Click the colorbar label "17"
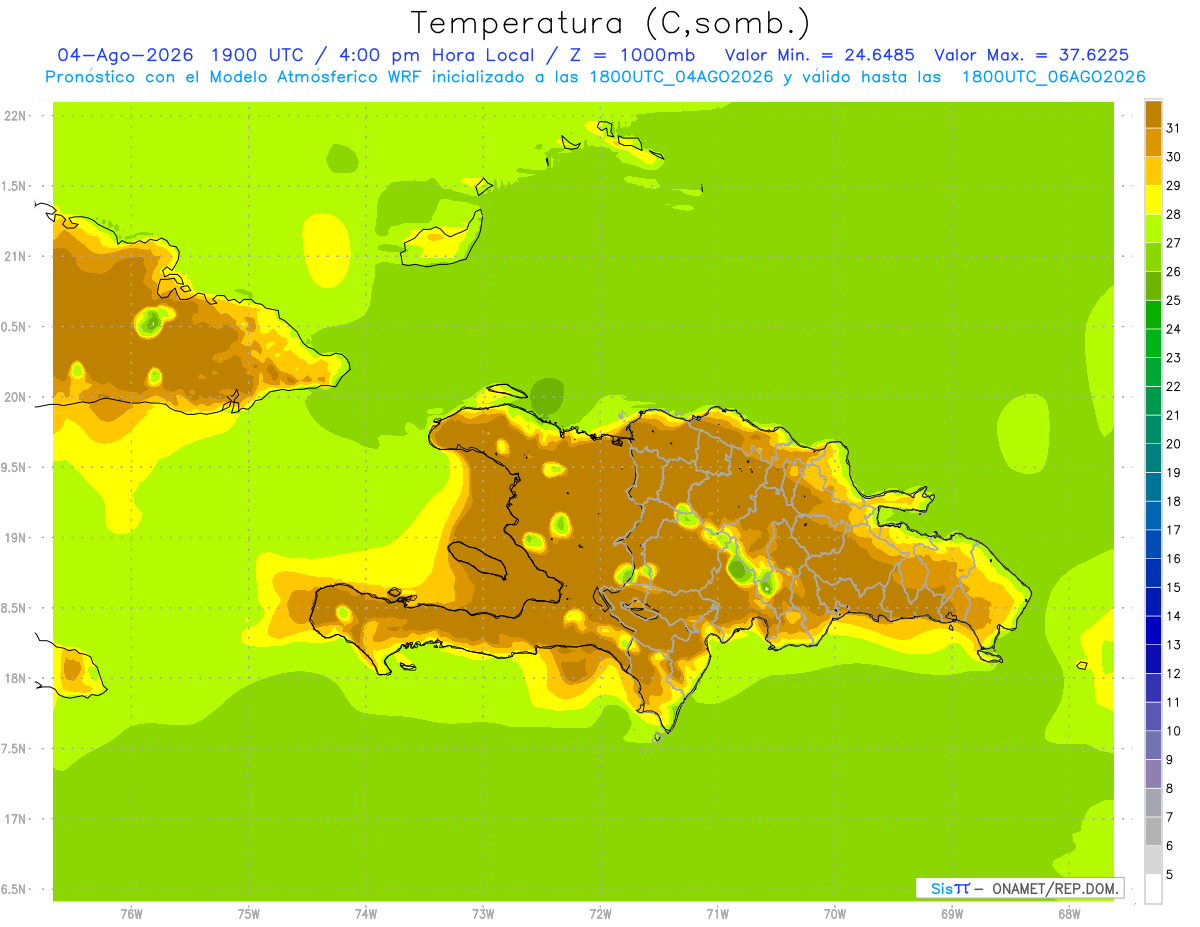1200x927 pixels. point(1173,530)
